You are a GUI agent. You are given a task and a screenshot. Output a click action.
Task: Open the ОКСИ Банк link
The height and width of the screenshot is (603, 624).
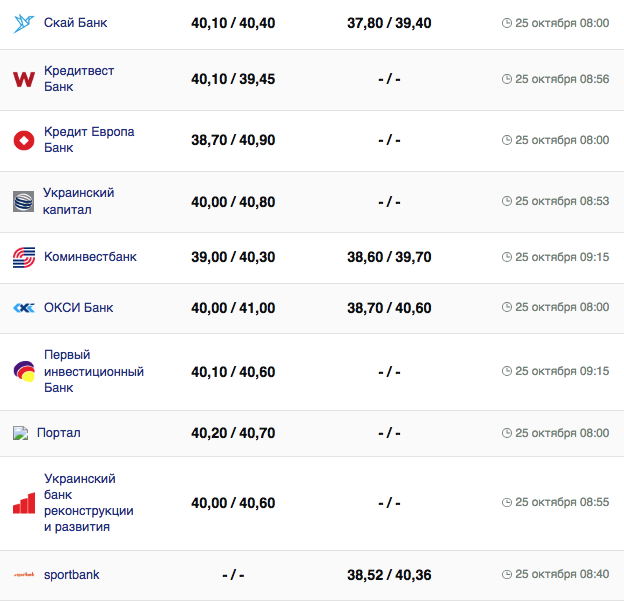click(78, 307)
